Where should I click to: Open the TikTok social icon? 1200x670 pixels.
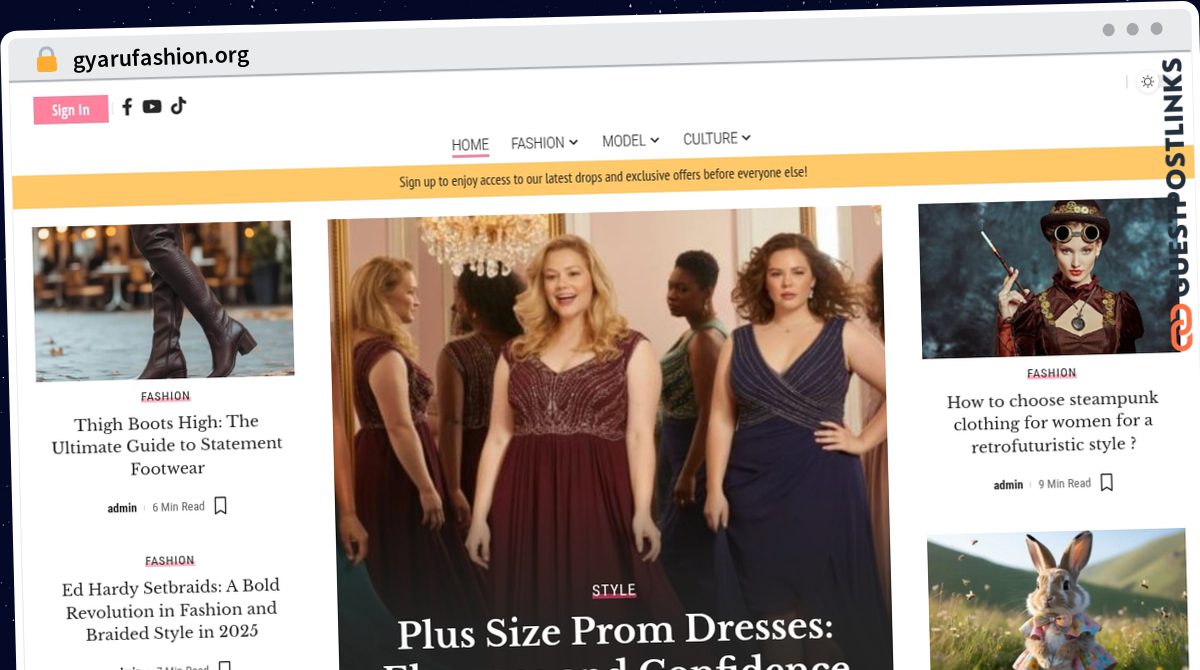pyautogui.click(x=178, y=105)
